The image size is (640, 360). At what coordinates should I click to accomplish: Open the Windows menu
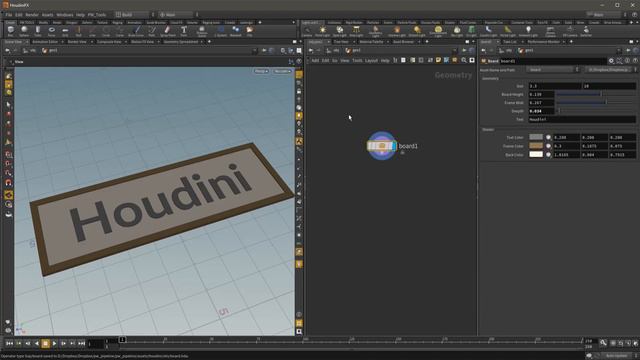[x=65, y=15]
